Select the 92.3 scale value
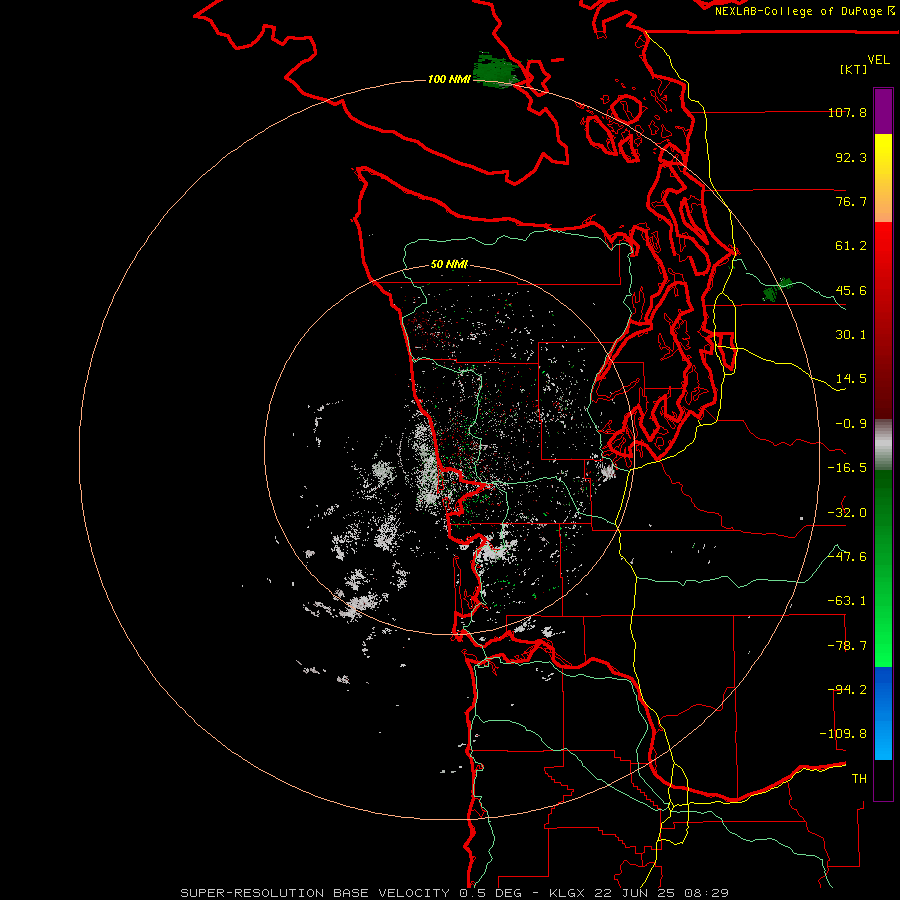 click(x=851, y=157)
